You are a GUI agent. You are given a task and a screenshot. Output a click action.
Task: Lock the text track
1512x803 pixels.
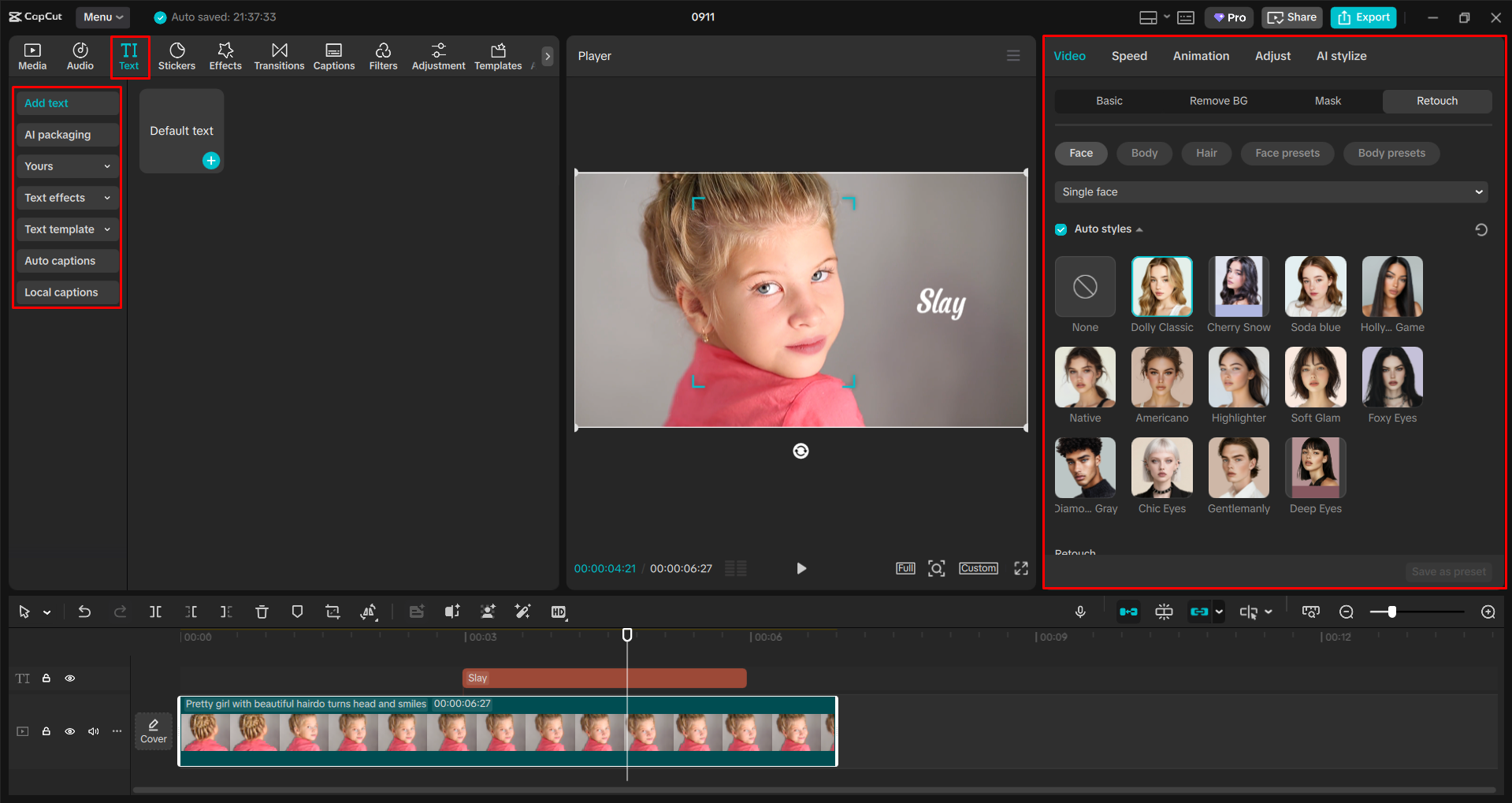[46, 678]
